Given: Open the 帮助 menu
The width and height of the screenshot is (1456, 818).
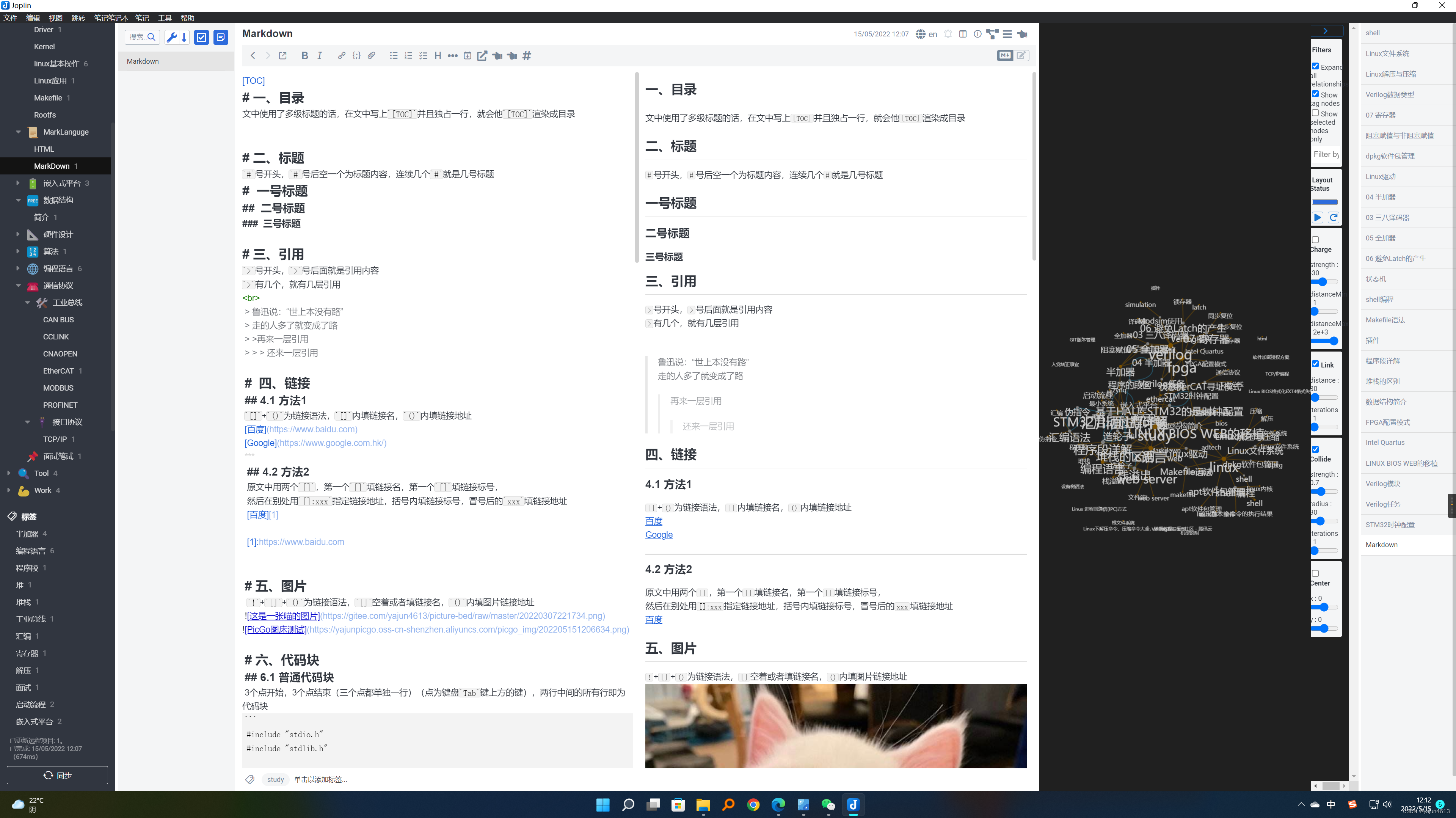Looking at the screenshot, I should pos(187,18).
